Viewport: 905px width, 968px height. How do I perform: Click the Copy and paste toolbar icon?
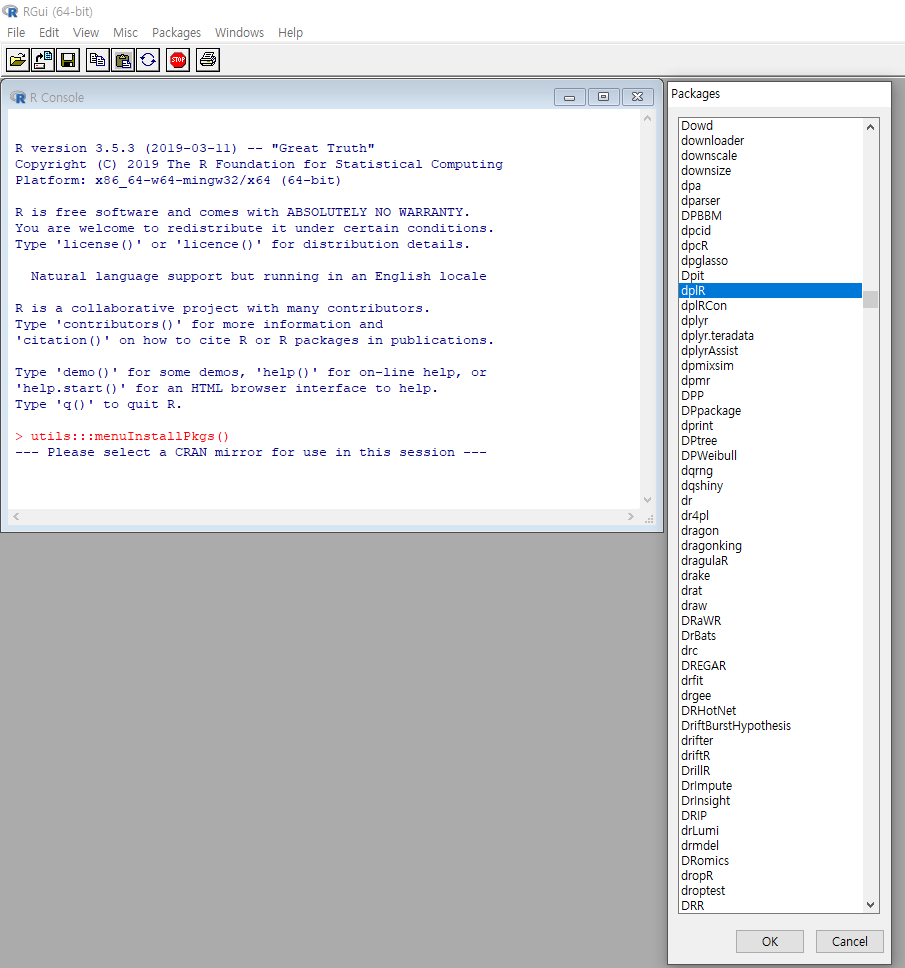(148, 60)
